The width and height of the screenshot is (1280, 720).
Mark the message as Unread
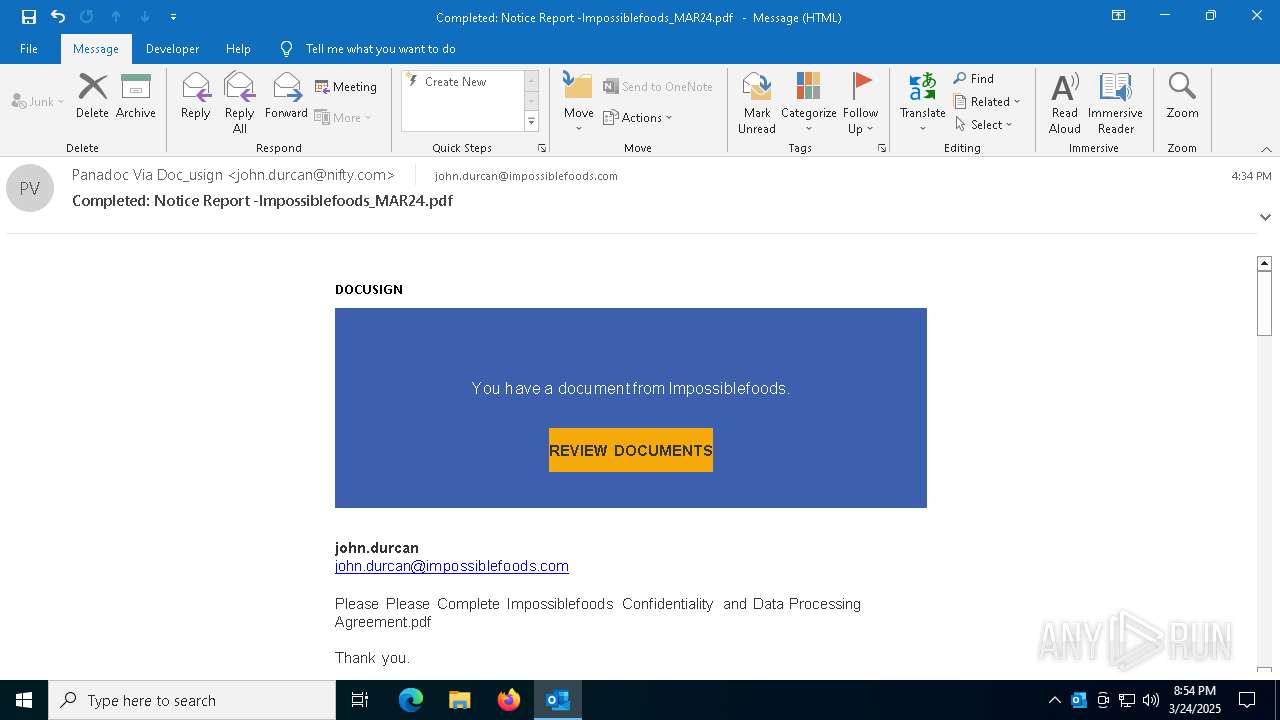coord(757,103)
